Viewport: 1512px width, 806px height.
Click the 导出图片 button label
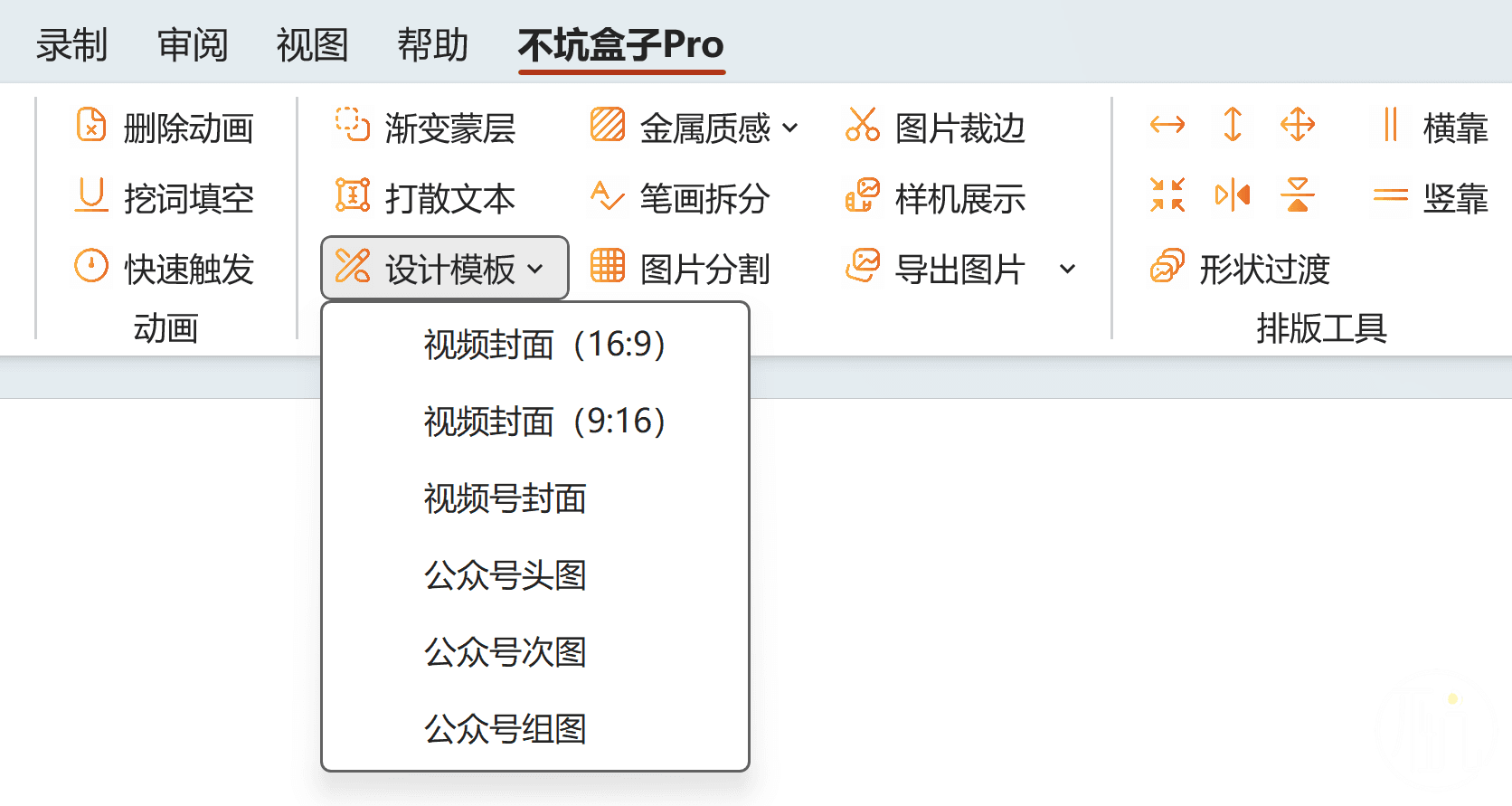coord(960,269)
